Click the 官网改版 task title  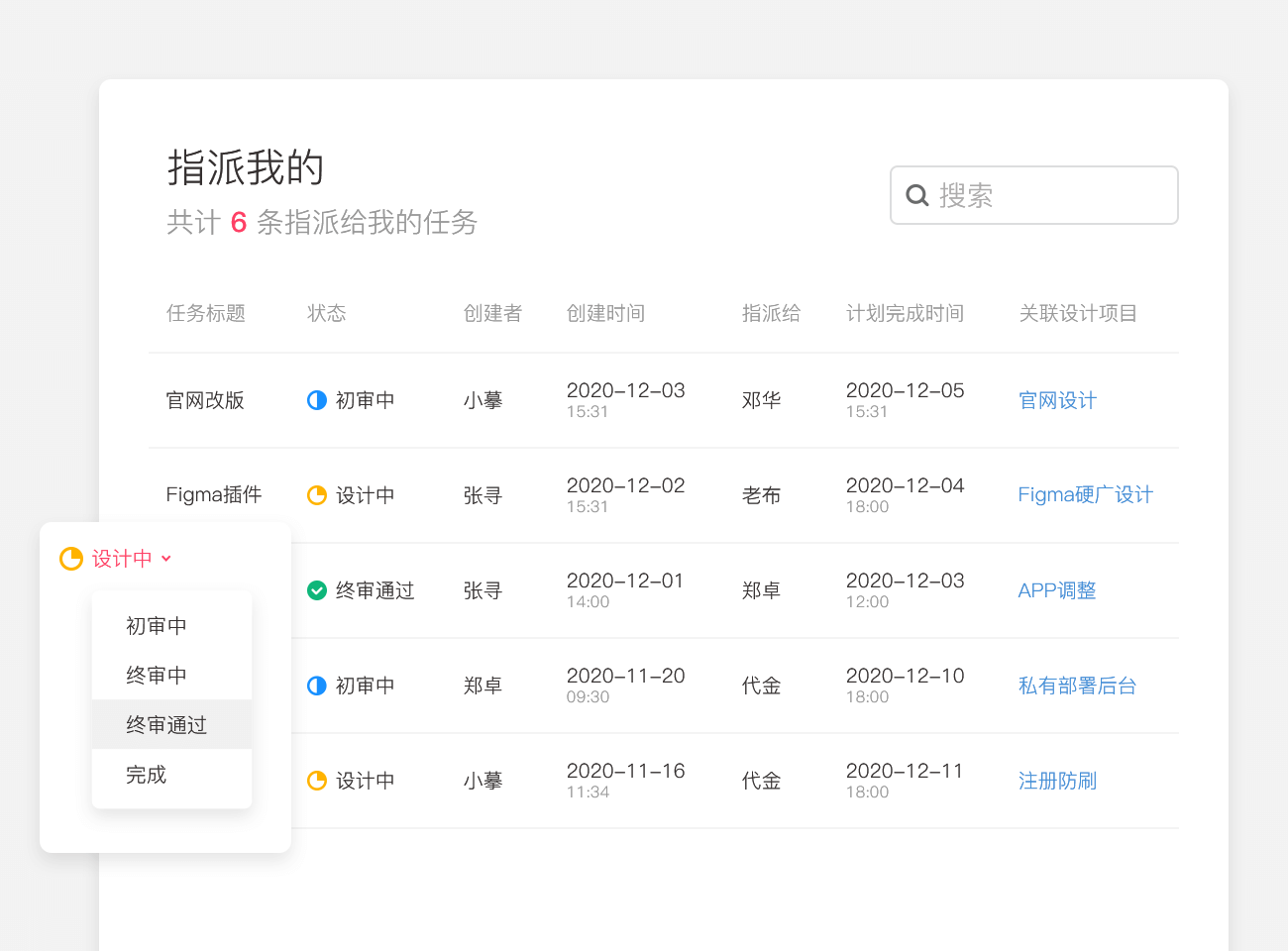(x=205, y=400)
